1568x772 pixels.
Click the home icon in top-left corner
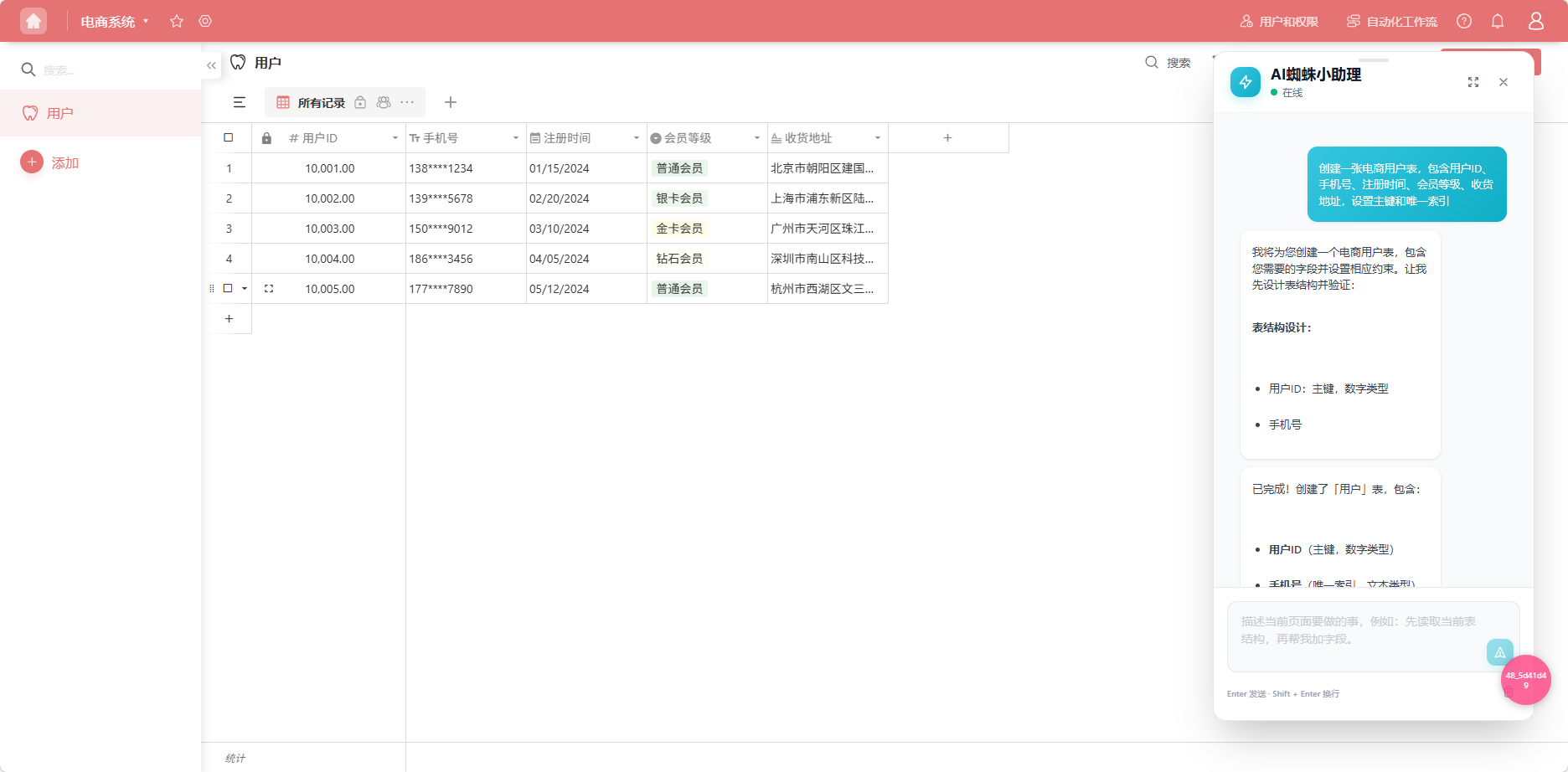(33, 20)
